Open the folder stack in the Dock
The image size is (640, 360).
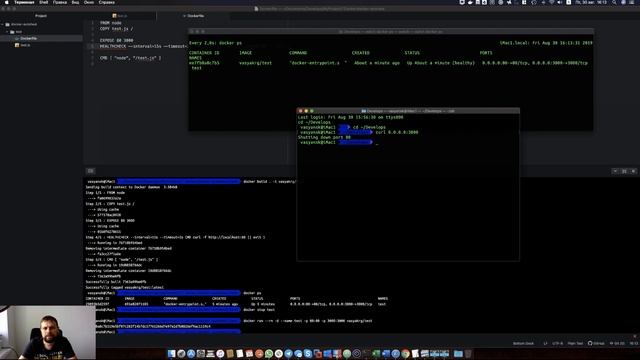(x=458, y=353)
